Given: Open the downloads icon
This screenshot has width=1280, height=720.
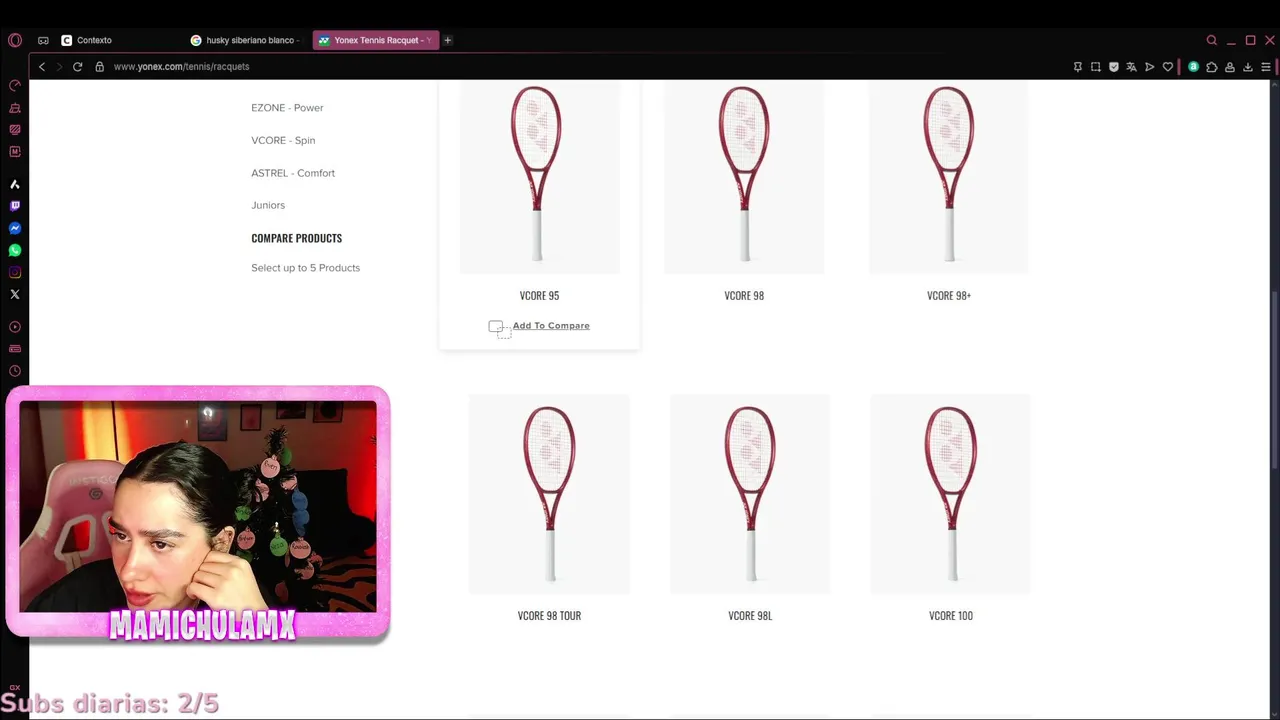Looking at the screenshot, I should [x=1248, y=67].
